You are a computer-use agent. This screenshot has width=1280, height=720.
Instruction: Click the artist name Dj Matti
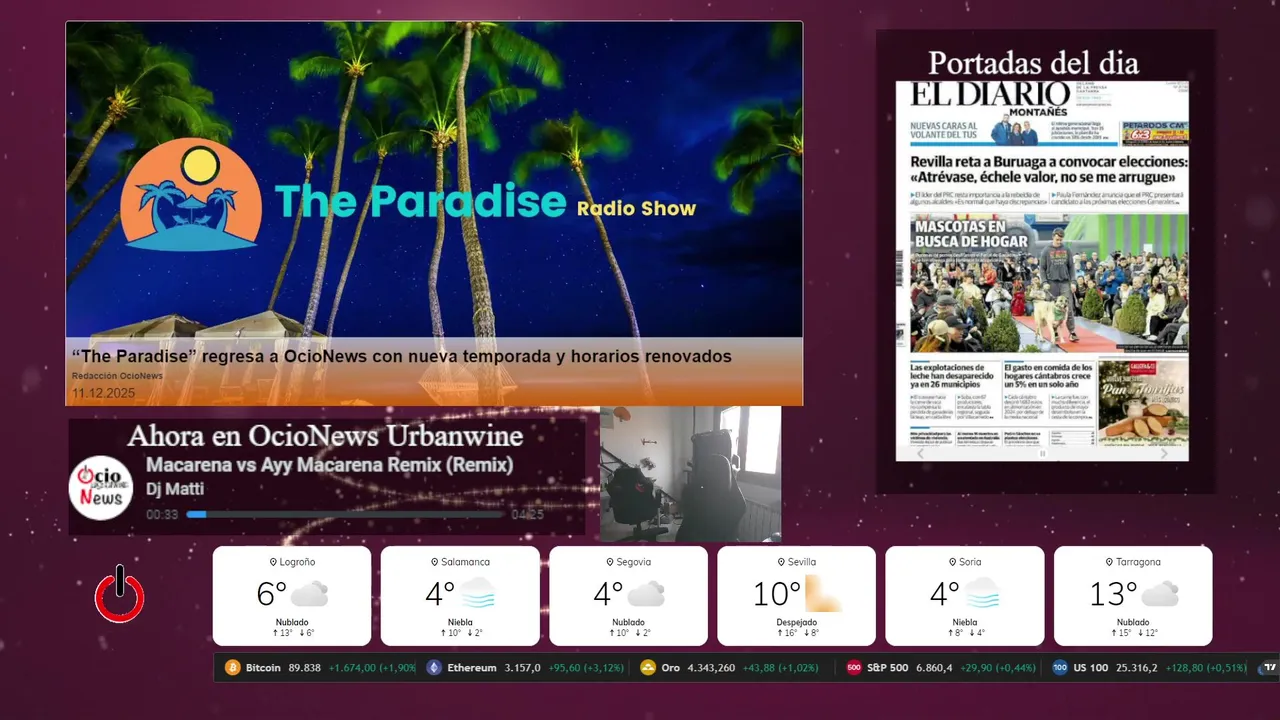(175, 489)
